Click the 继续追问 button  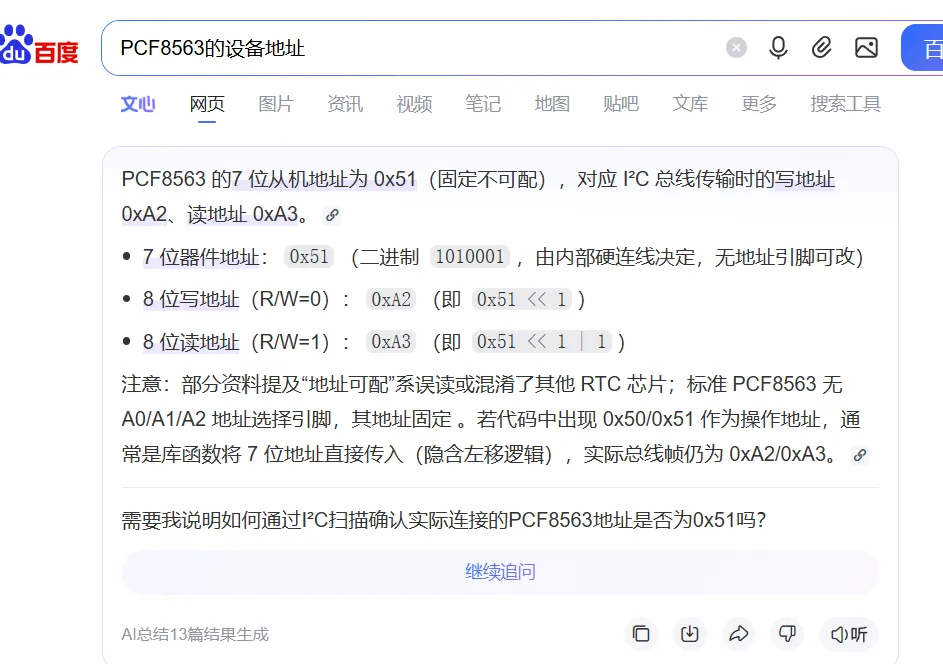click(500, 571)
